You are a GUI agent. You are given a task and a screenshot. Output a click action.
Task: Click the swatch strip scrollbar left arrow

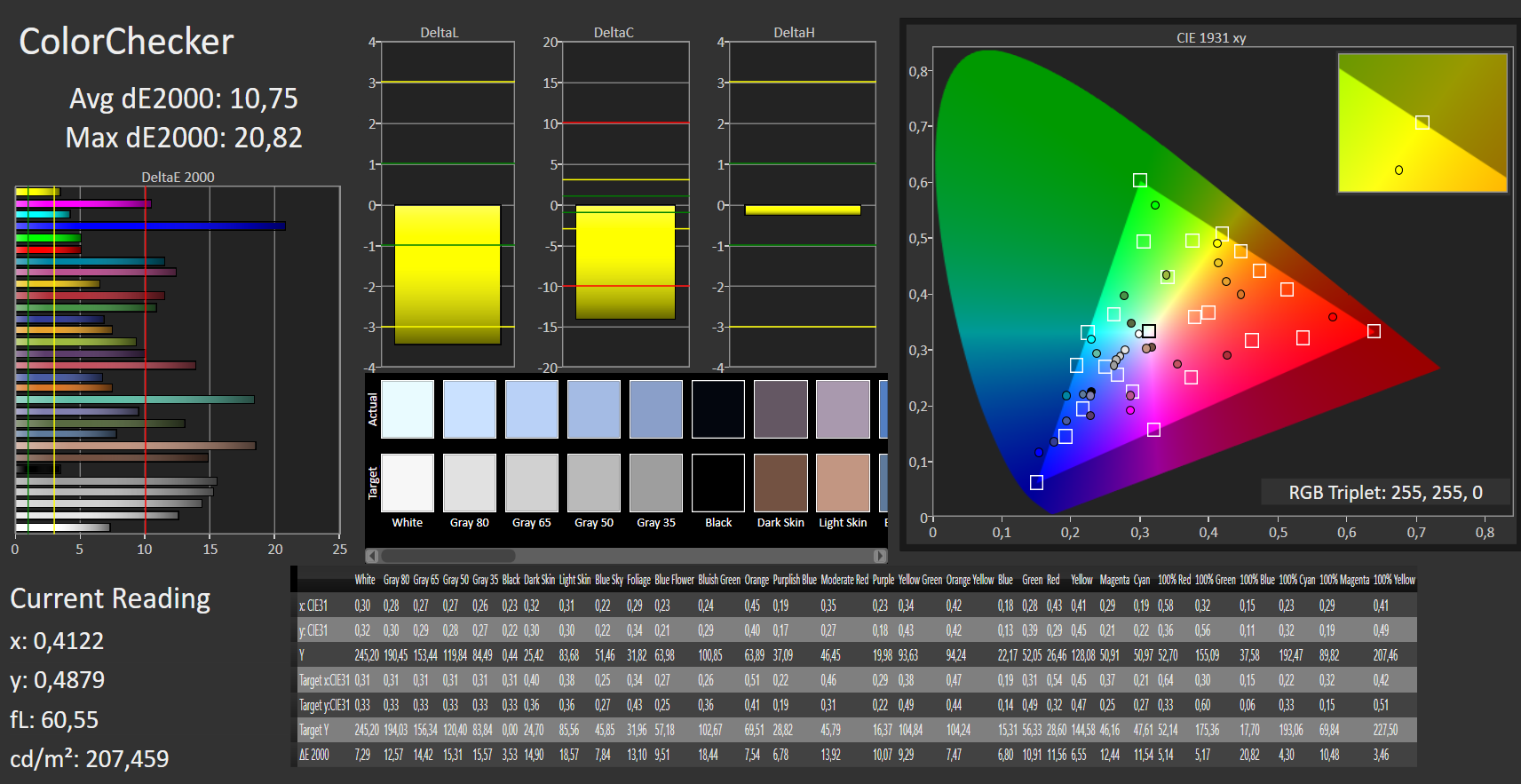pos(372,556)
